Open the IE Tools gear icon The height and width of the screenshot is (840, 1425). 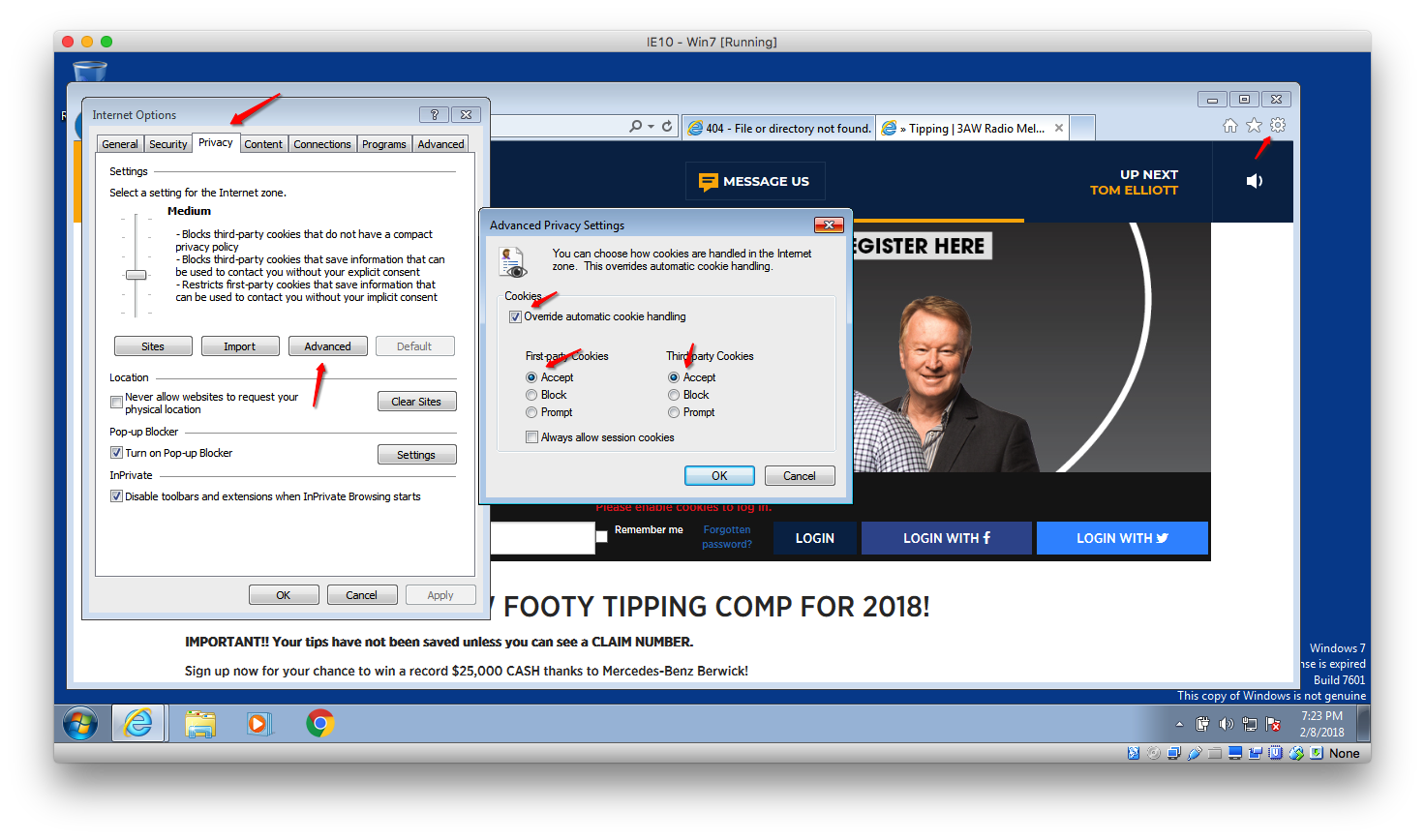point(1278,126)
